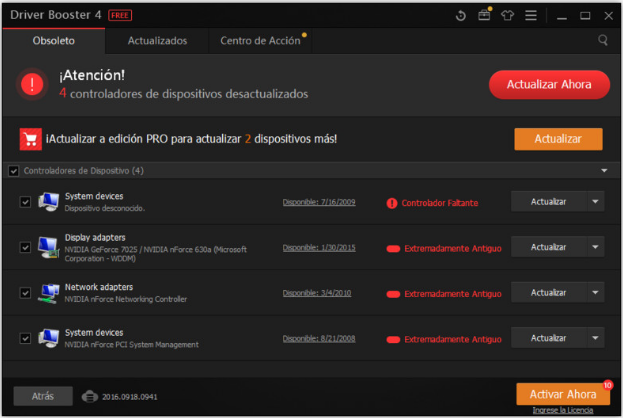Screen dimensions: 623x418
Task: Toggle the Controladores de Dispositivo checkbox
Action: click(14, 171)
